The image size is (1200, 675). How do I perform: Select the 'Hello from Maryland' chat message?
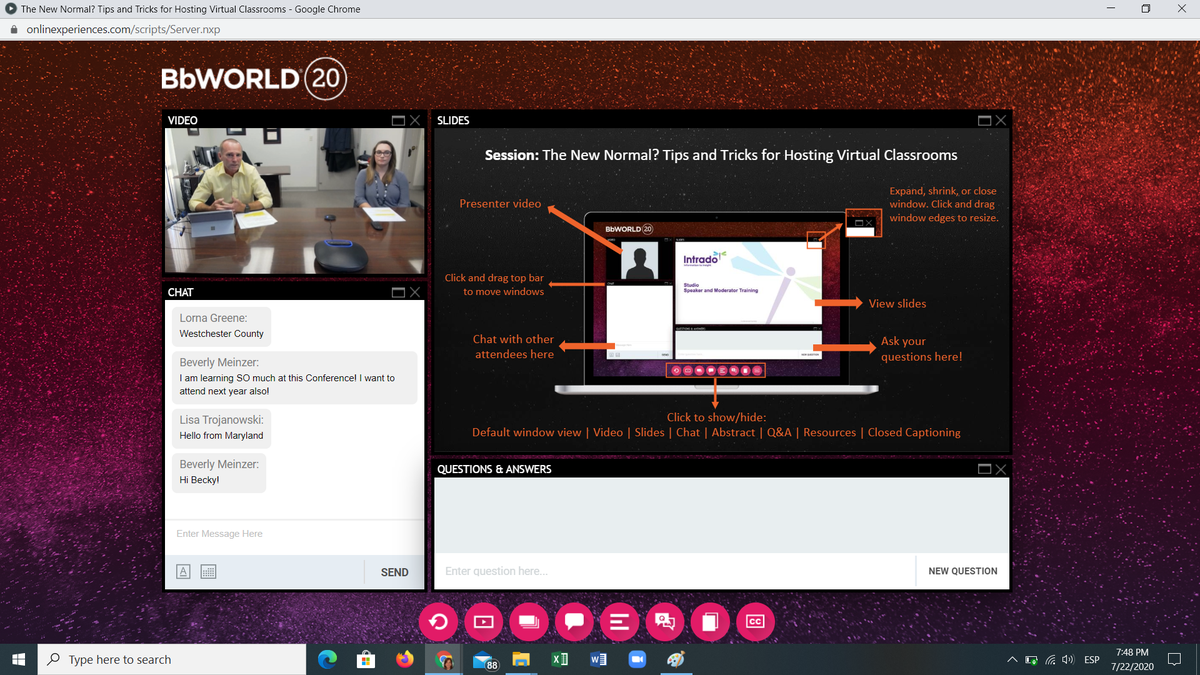(221, 436)
